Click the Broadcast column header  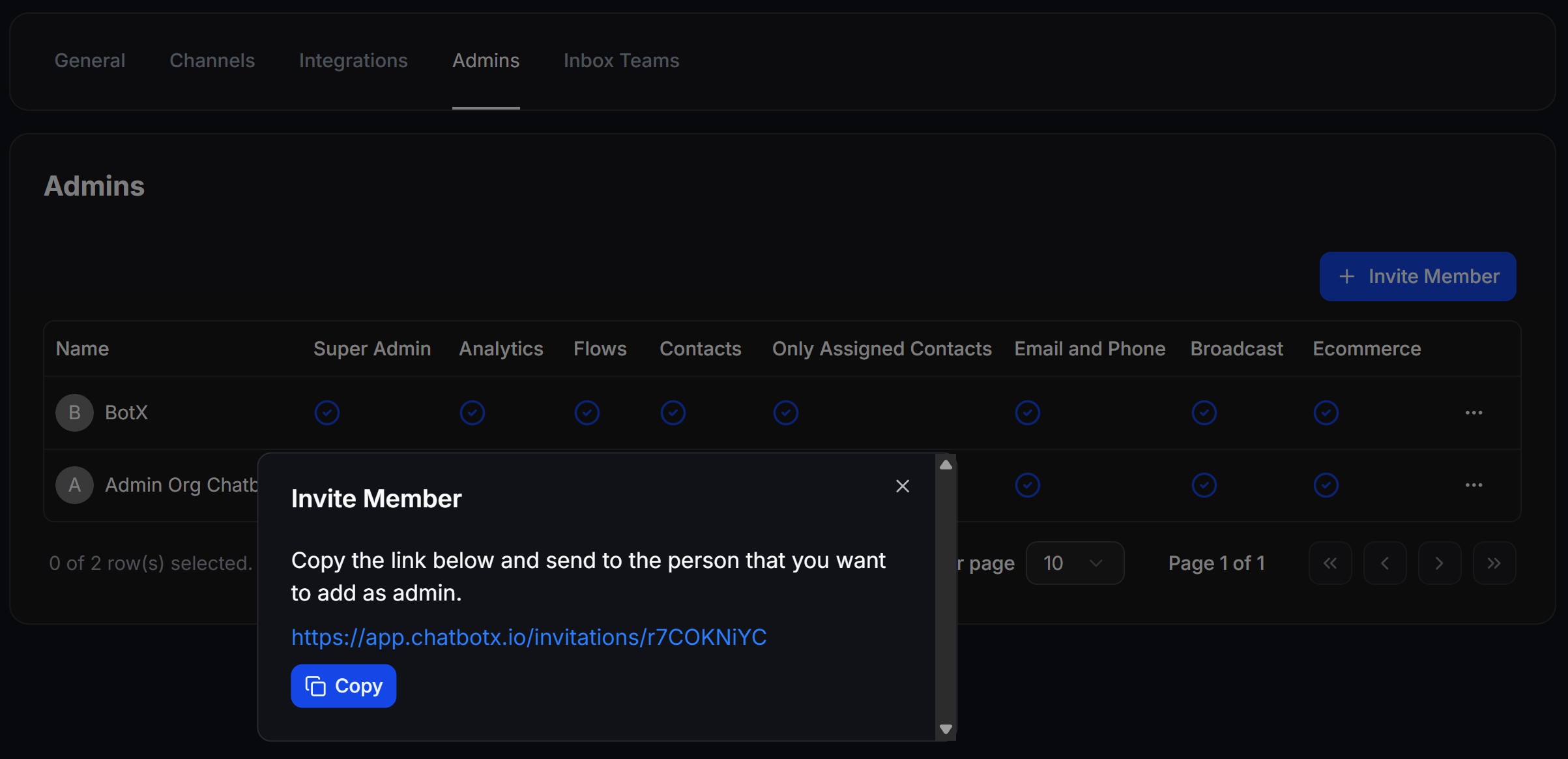coord(1236,349)
